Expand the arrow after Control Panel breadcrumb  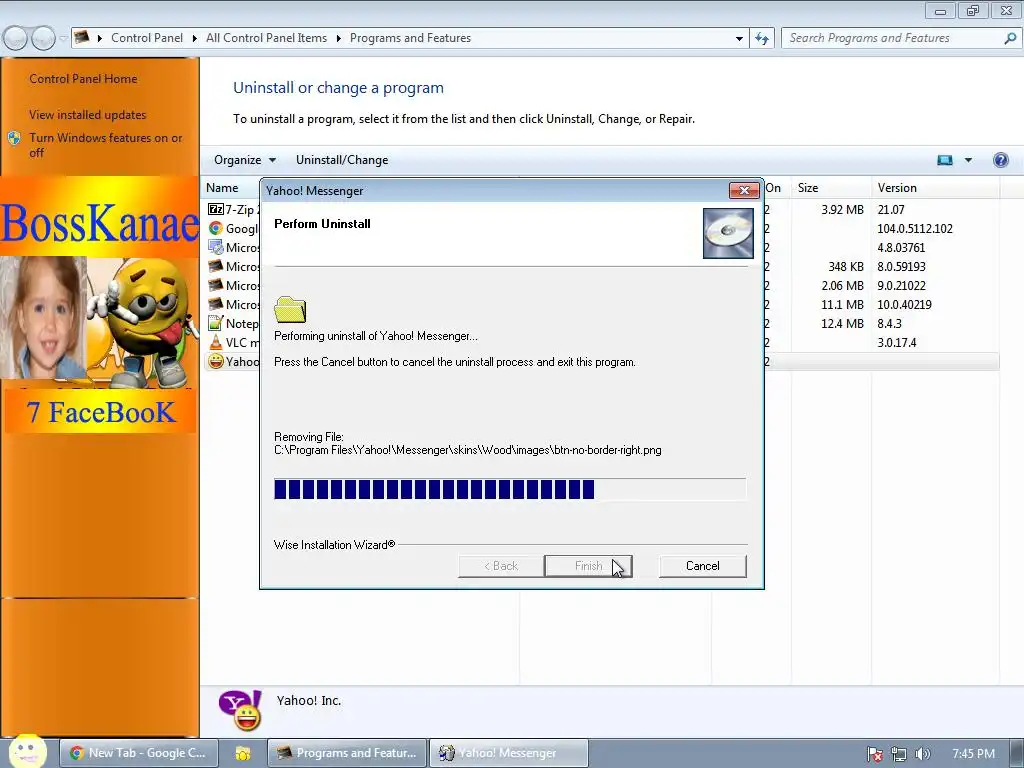pyautogui.click(x=195, y=39)
